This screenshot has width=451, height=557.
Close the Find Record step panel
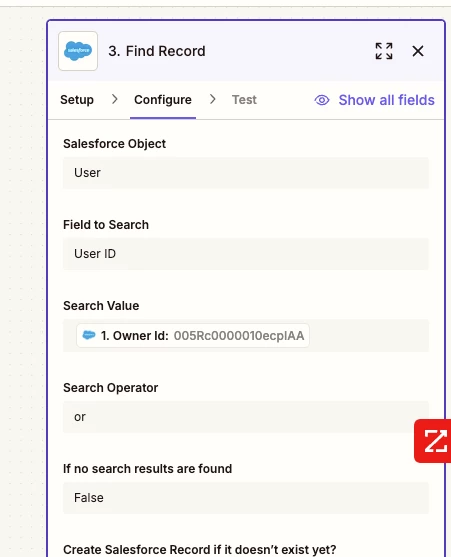tap(418, 51)
